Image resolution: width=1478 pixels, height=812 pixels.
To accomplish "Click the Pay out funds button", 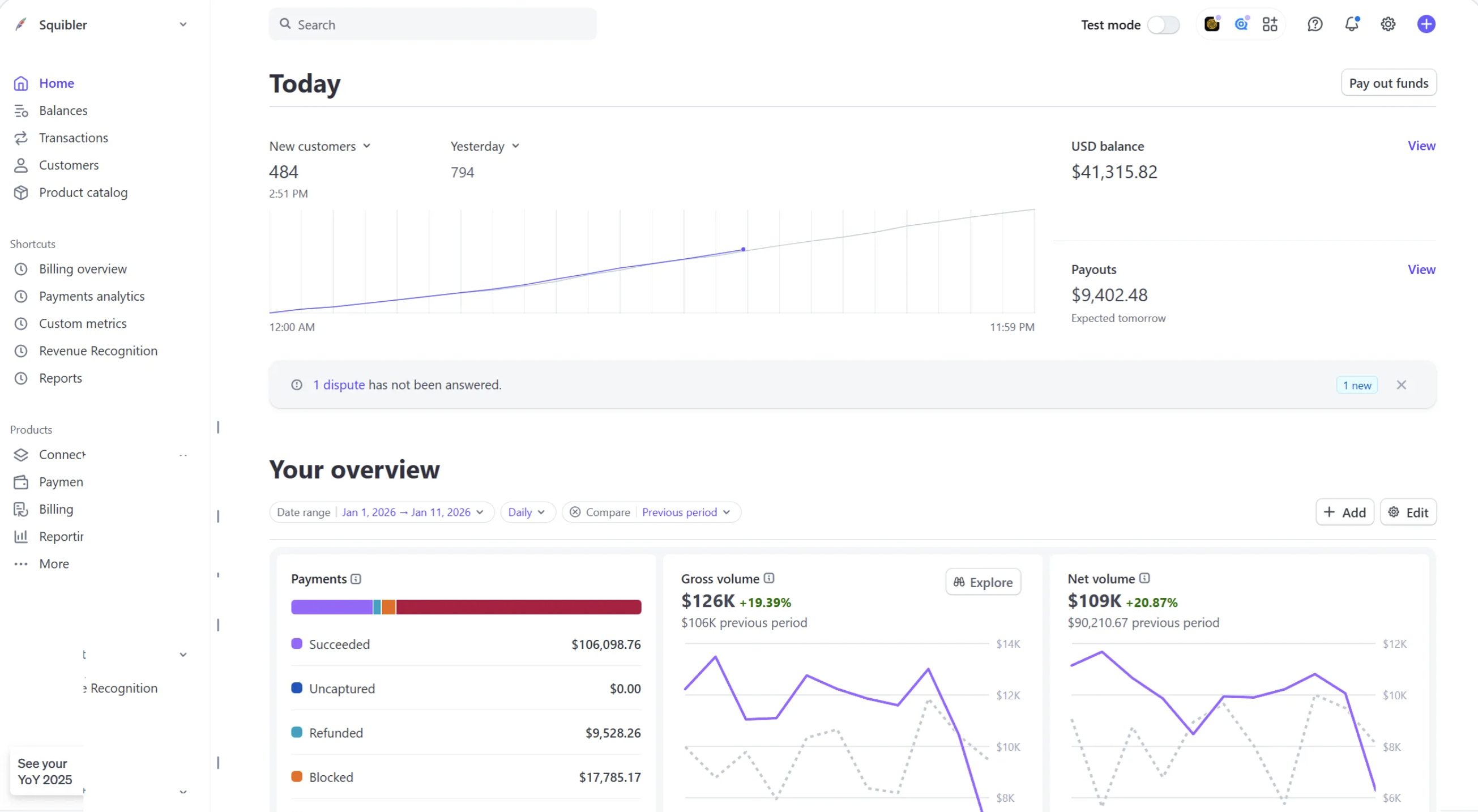I will coord(1389,82).
